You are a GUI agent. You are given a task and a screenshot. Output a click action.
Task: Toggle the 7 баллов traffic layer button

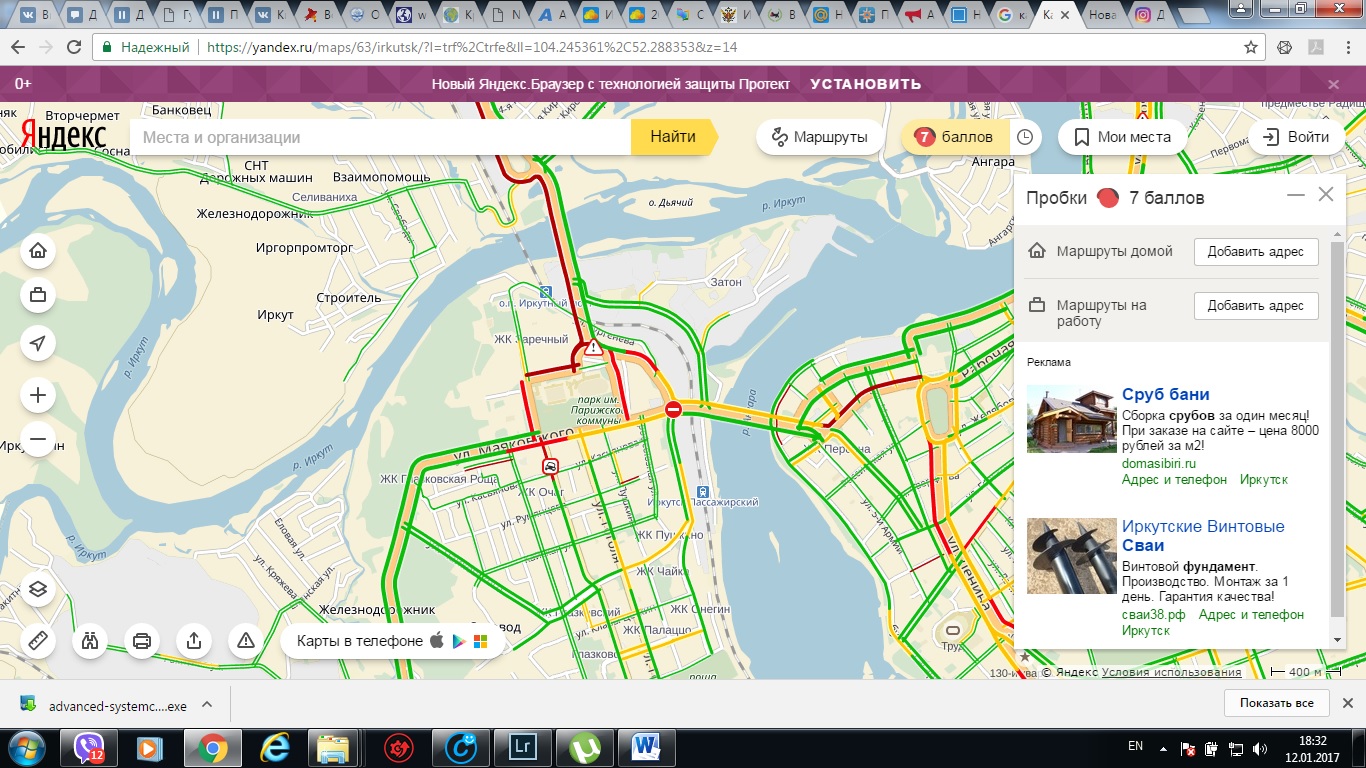point(954,137)
